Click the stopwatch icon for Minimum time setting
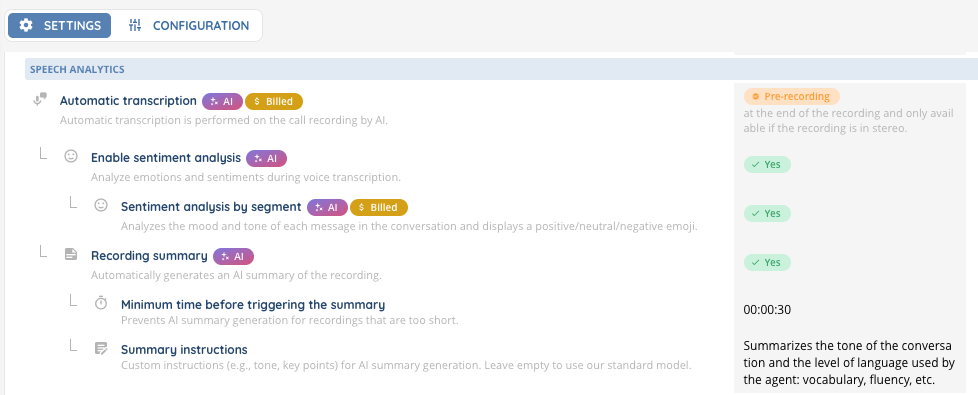 (101, 303)
